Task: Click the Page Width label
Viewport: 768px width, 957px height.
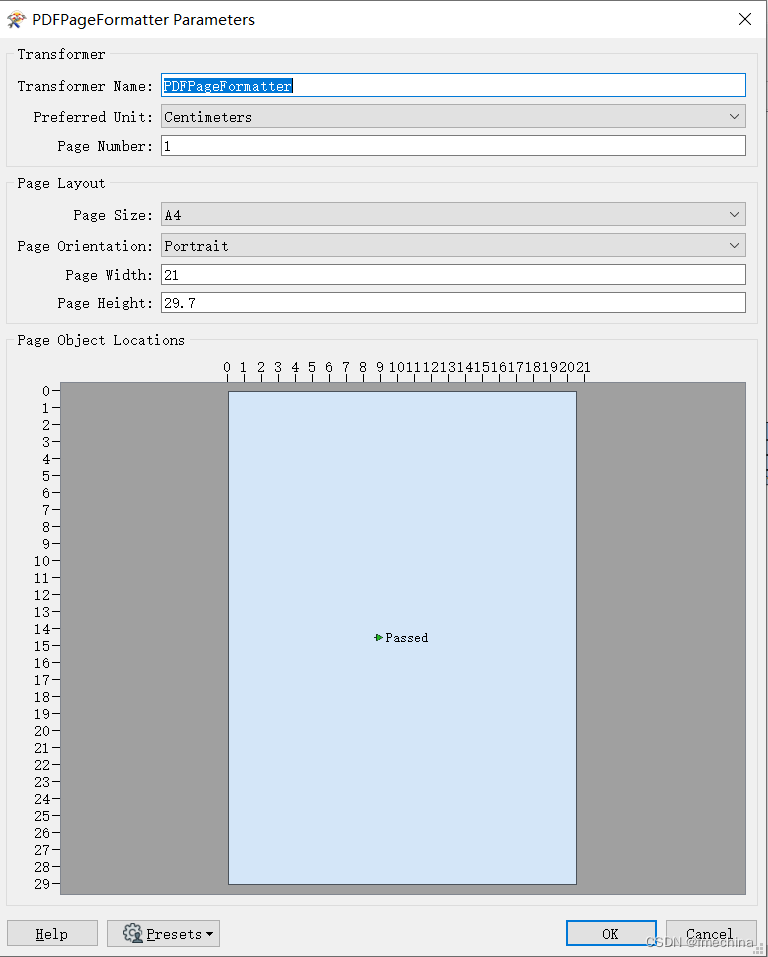Action: [x=109, y=275]
